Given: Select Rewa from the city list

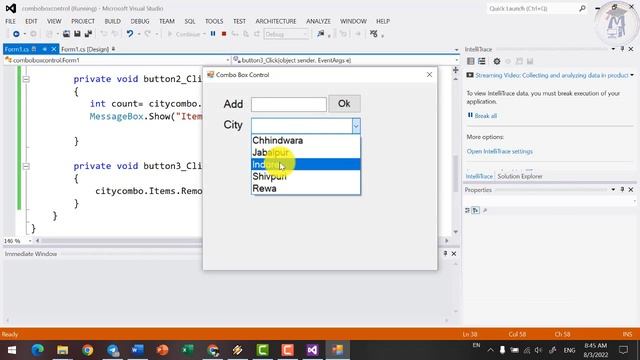Looking at the screenshot, I should (306, 188).
